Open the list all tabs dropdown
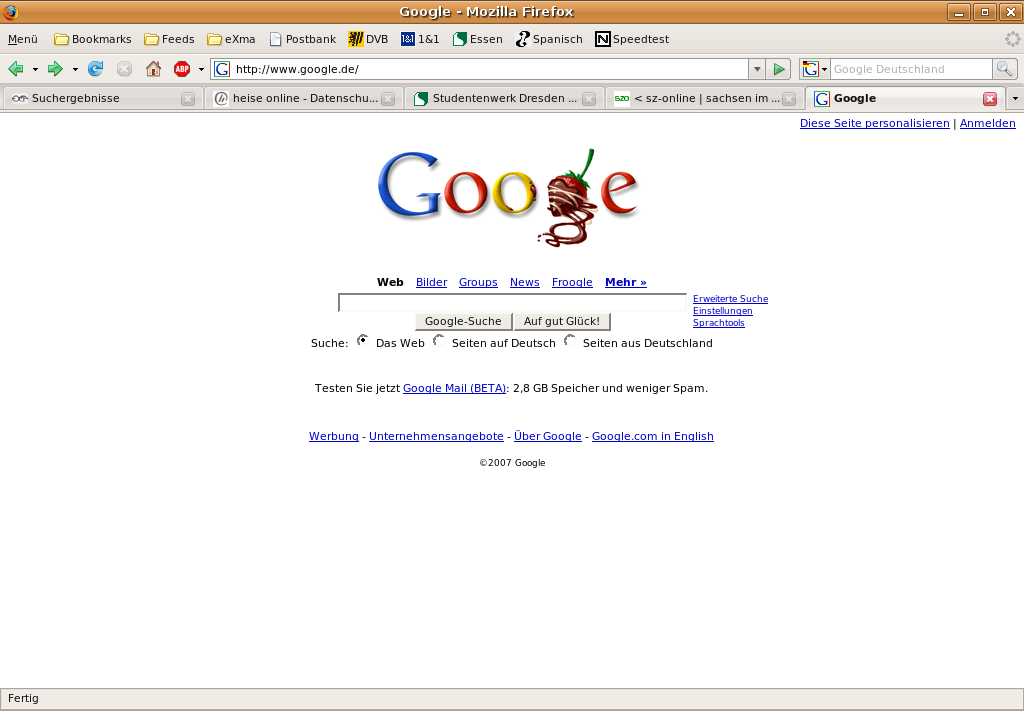Viewport: 1024px width, 711px height. point(1015,99)
